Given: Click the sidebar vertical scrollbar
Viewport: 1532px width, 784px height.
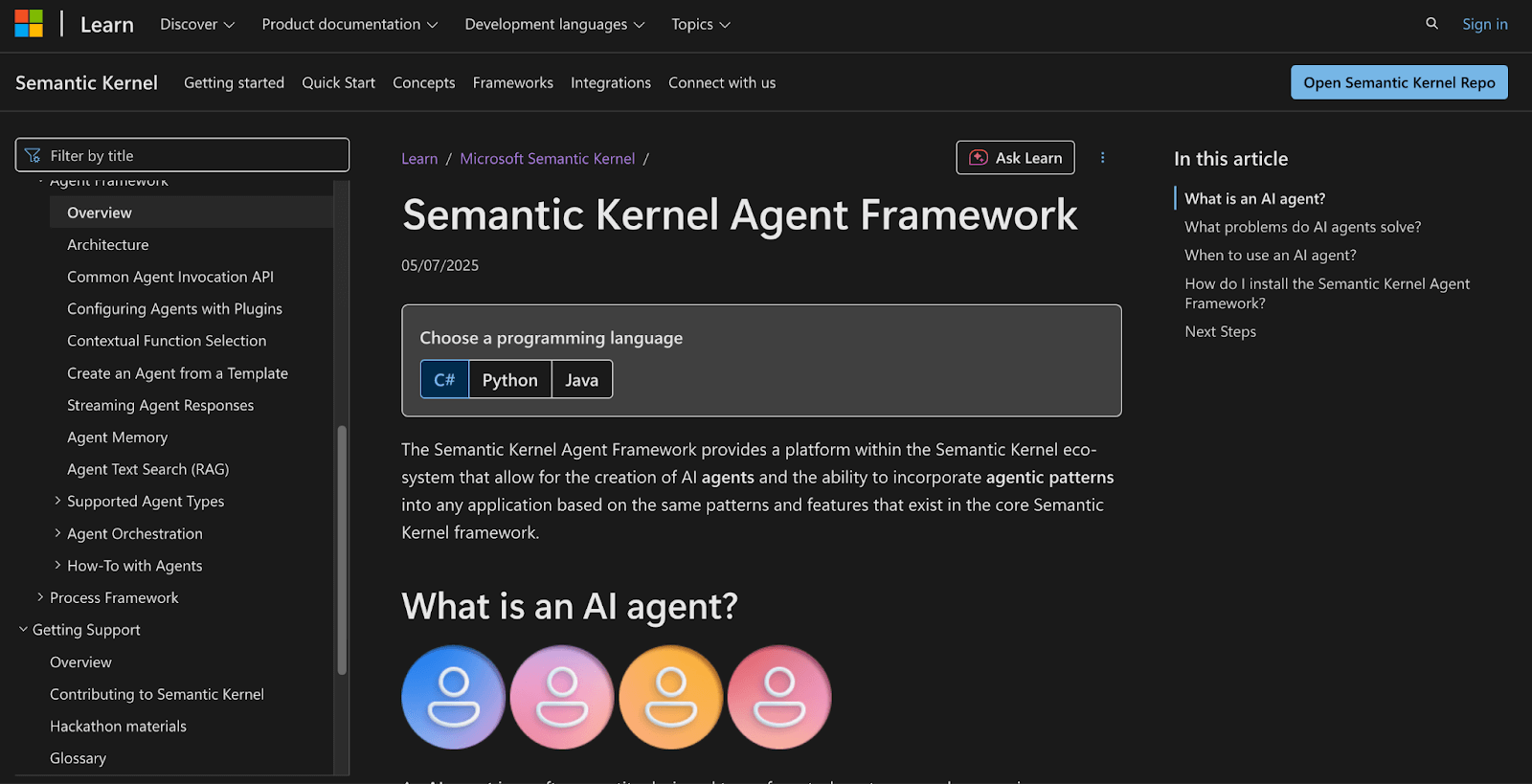Looking at the screenshot, I should [342, 550].
